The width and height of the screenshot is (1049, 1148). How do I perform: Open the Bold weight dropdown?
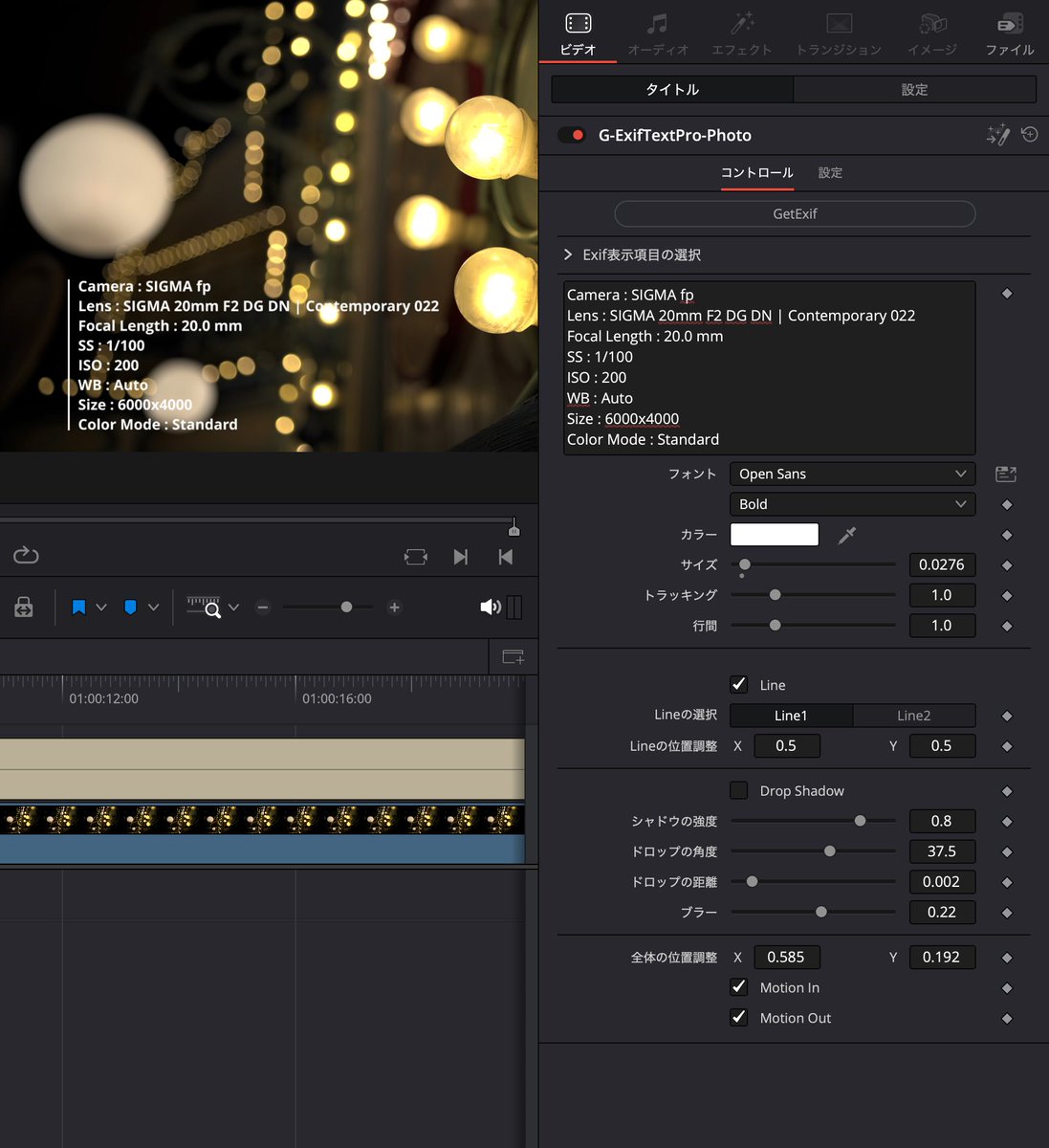tap(851, 504)
